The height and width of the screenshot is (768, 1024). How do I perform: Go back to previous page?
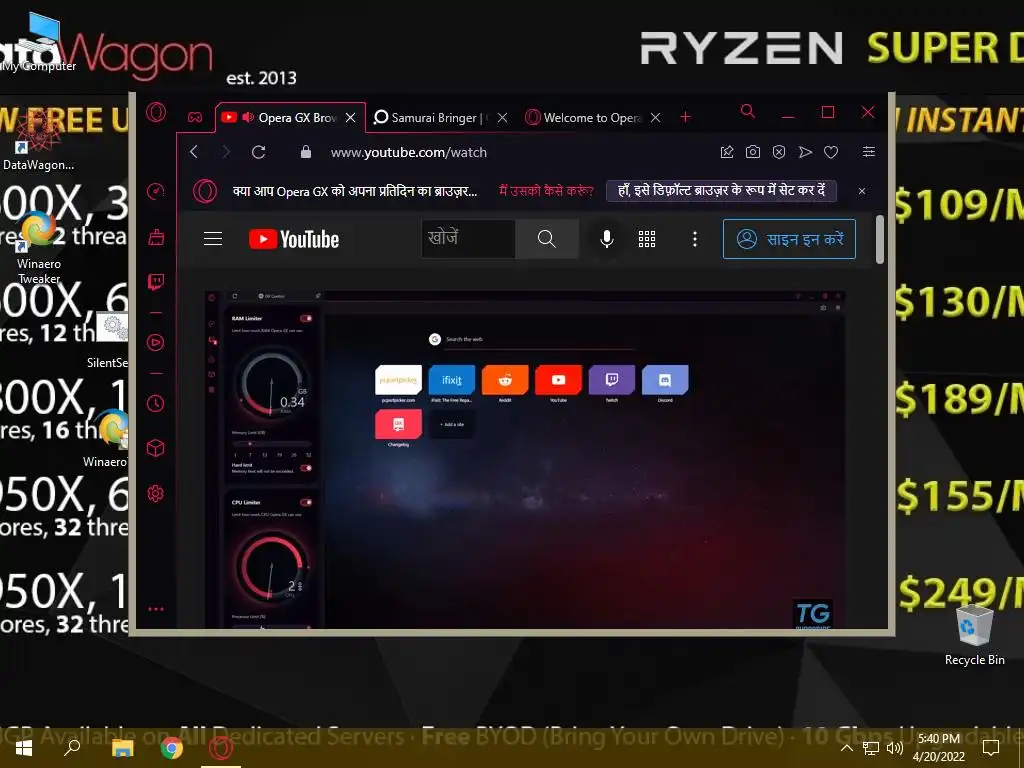click(x=194, y=152)
